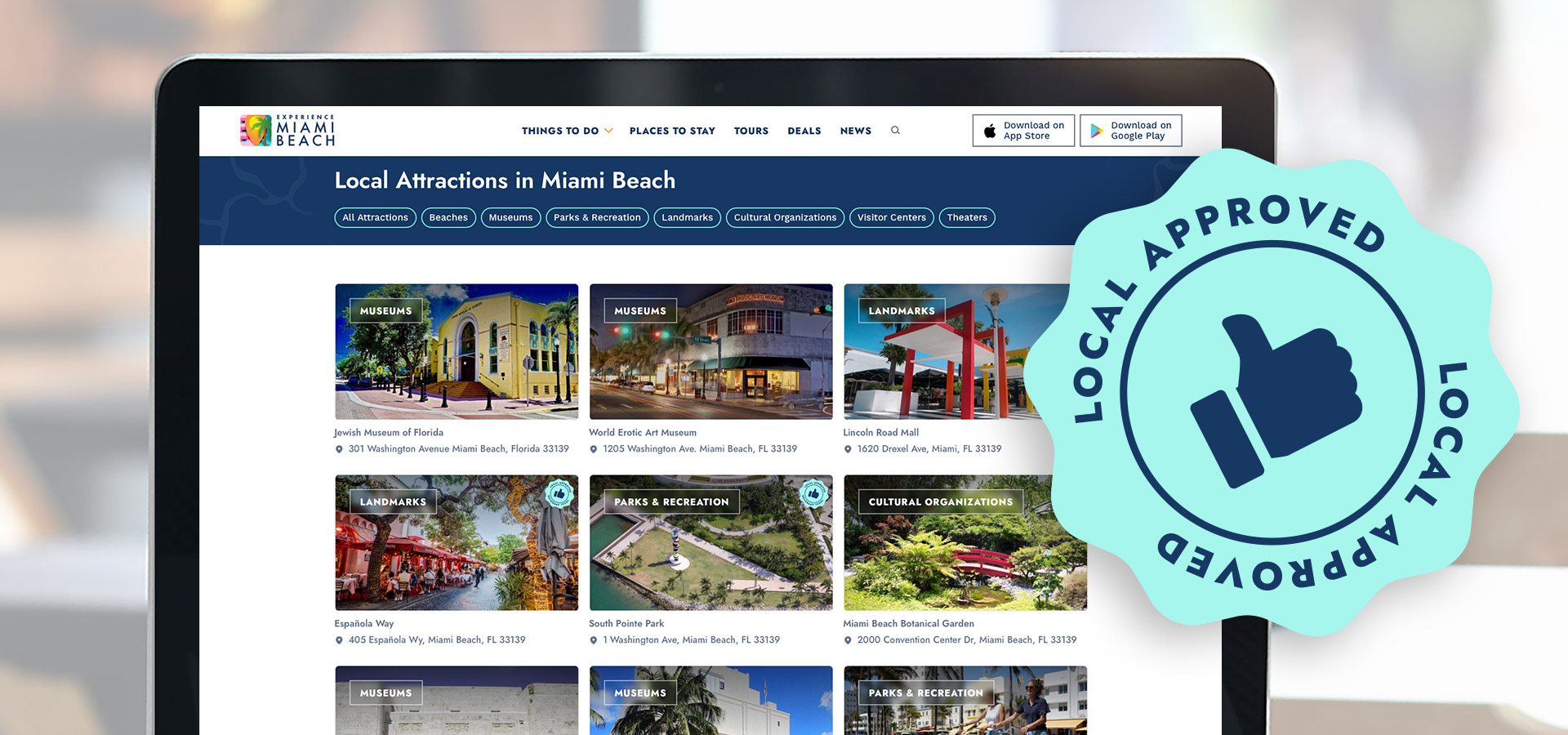Click Jewish Museum of Florida title link
The height and width of the screenshot is (735, 1568).
(x=389, y=433)
